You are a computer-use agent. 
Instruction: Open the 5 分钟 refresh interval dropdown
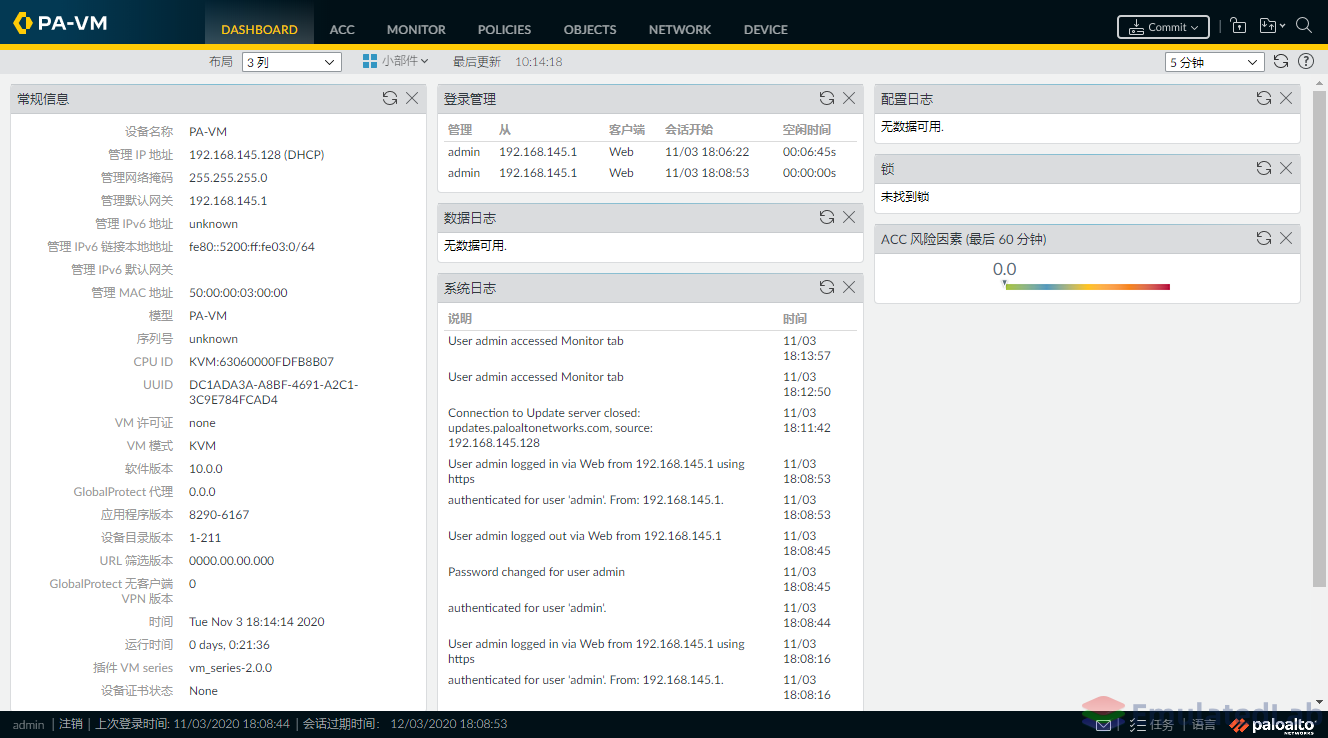(1215, 62)
